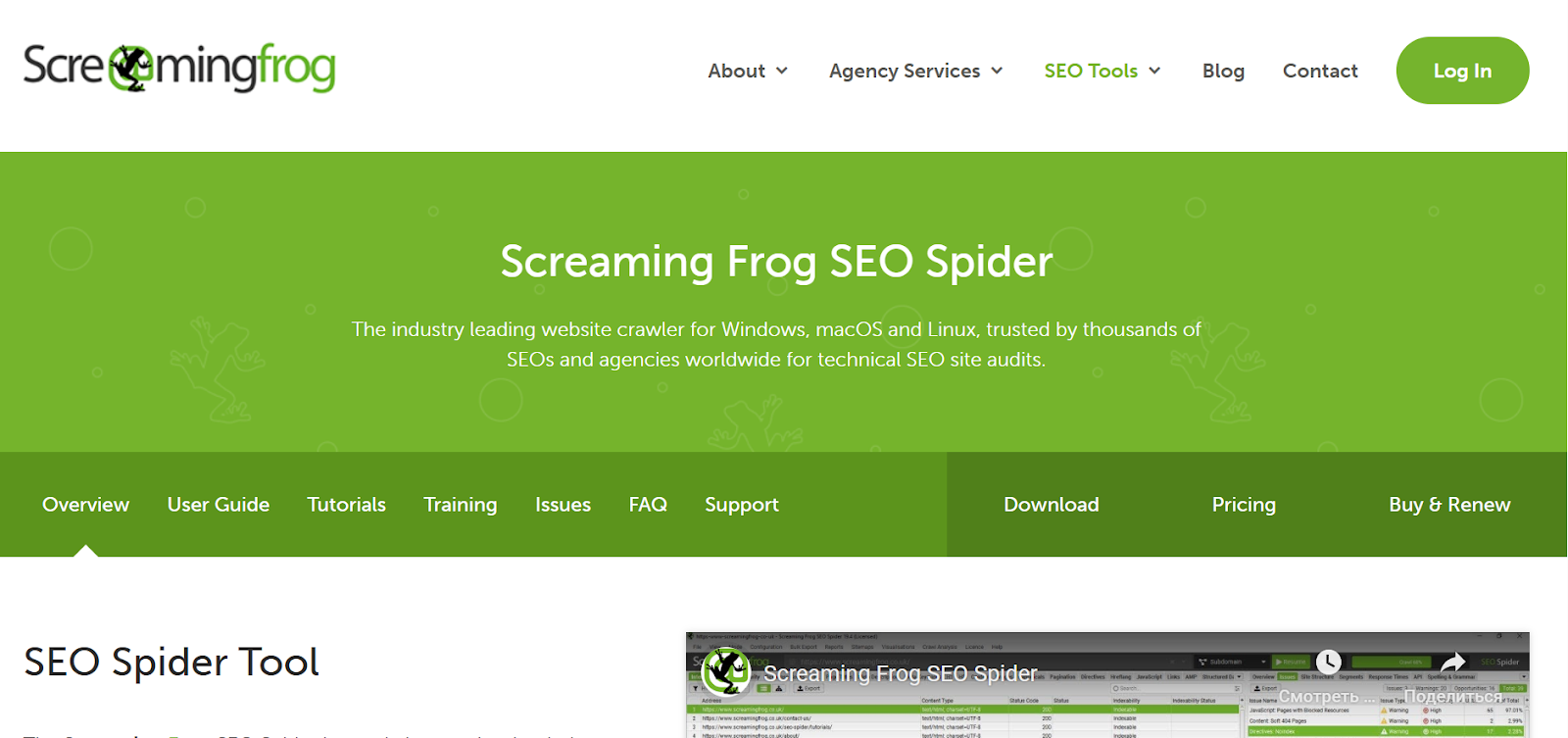Screen dimensions: 1568x738
Task: Open the Support tab
Action: 742,505
